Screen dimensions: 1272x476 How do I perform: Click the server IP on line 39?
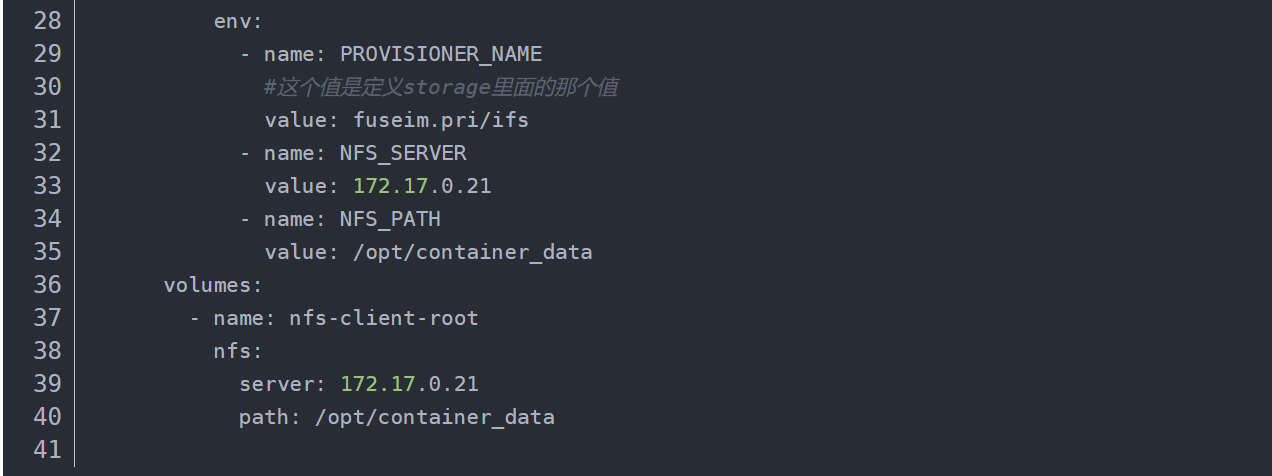[x=409, y=384]
